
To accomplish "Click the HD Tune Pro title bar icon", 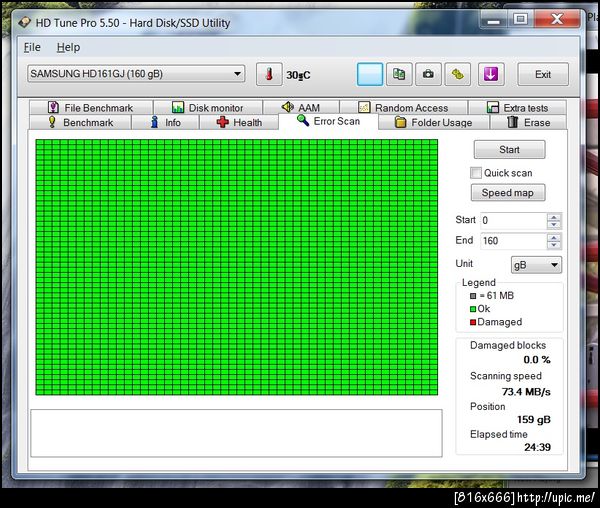I will click(x=24, y=23).
